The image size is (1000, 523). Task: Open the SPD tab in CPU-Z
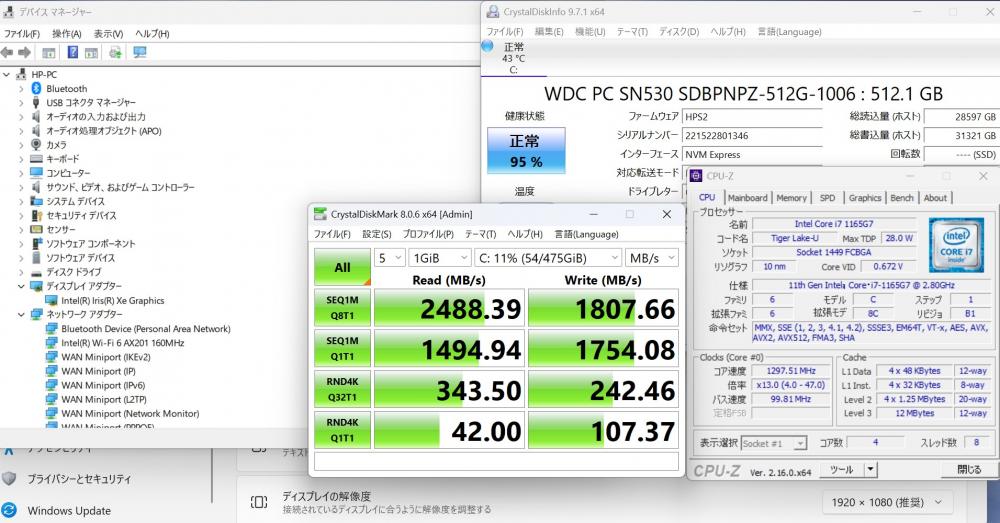point(827,198)
